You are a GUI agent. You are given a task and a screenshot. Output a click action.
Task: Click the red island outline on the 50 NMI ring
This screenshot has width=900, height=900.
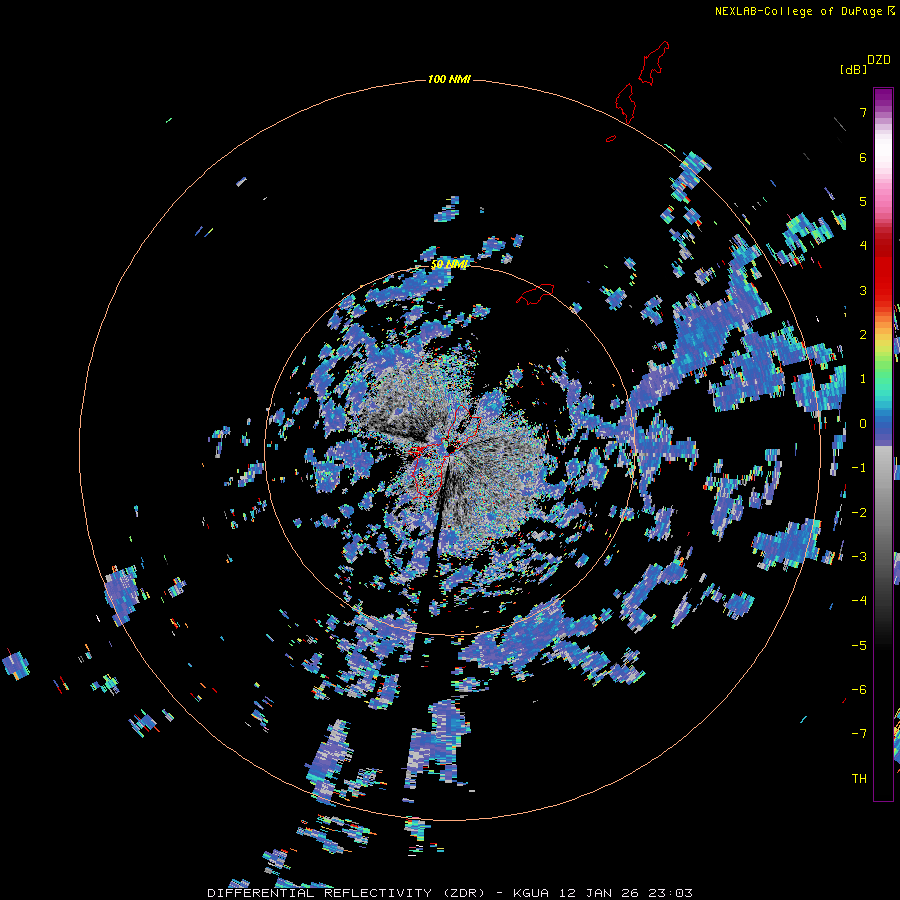tap(535, 294)
